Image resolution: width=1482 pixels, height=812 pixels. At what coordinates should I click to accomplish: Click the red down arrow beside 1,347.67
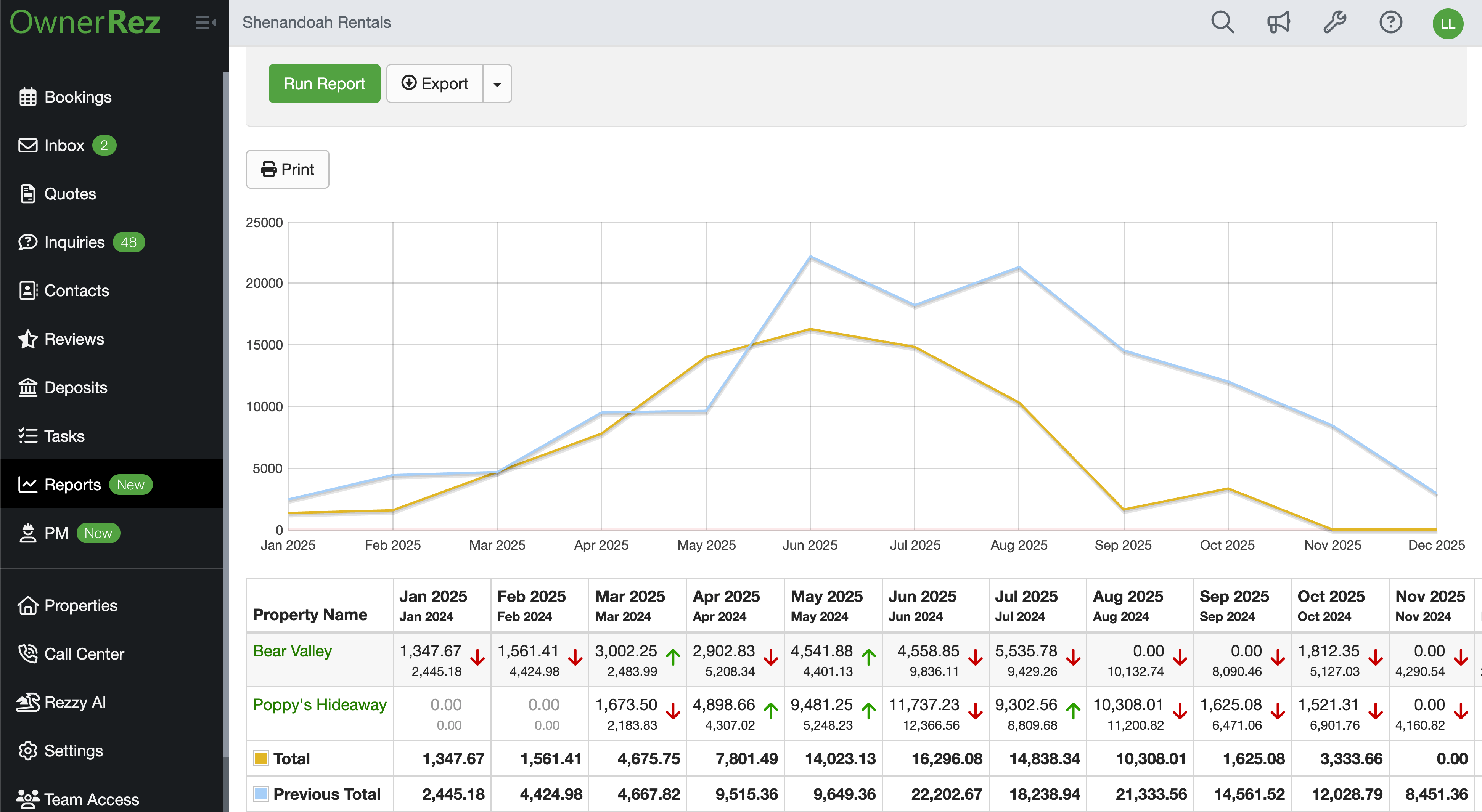point(477,657)
